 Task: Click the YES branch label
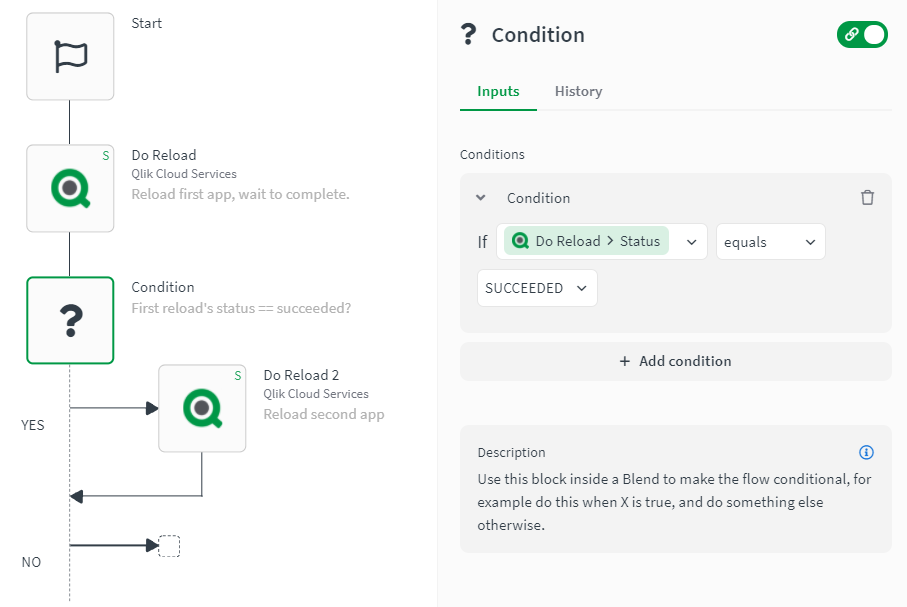(33, 425)
